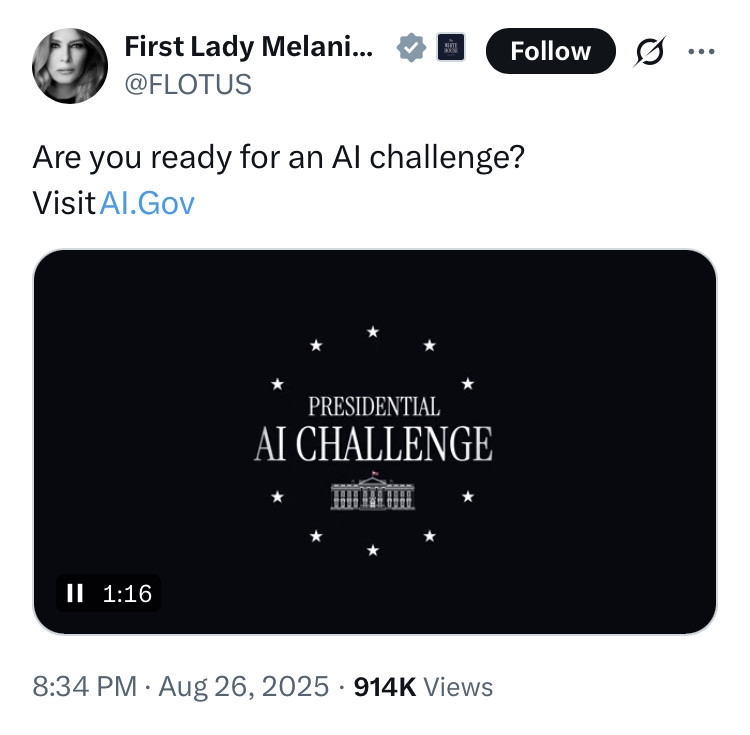Click the @FLOTUS handle

pos(187,85)
